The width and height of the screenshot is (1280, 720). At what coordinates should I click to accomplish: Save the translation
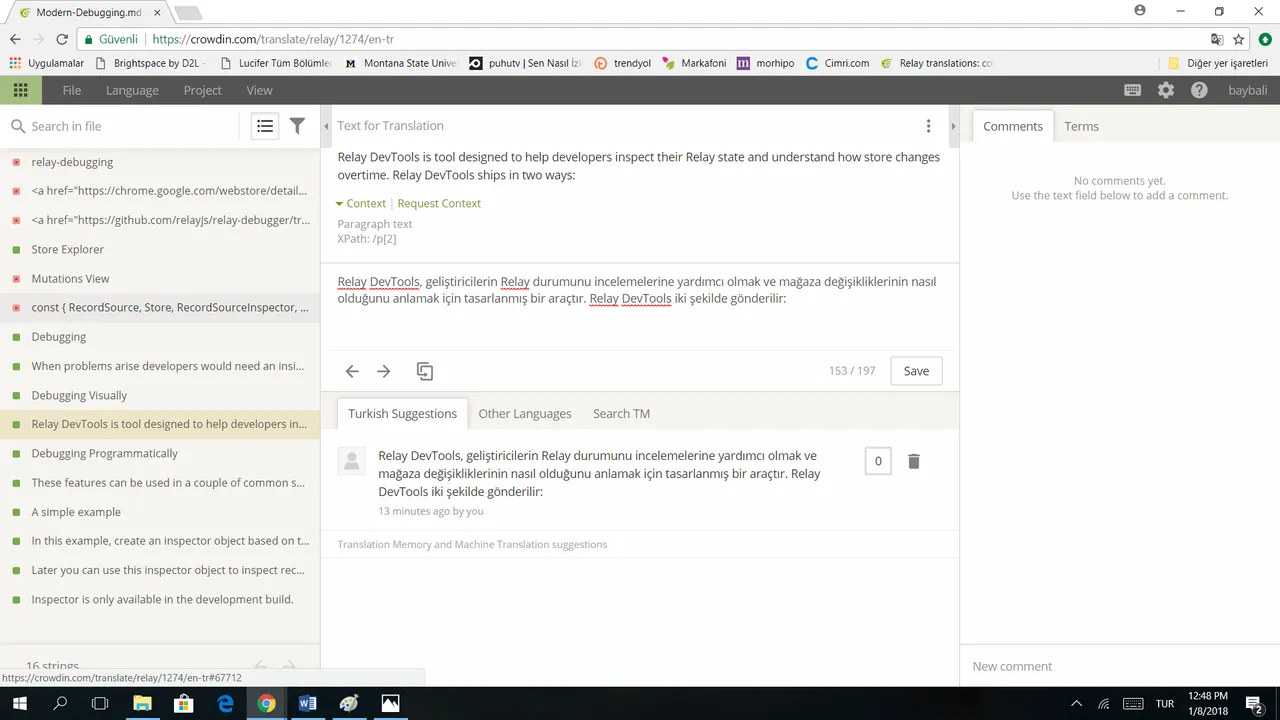pos(916,371)
